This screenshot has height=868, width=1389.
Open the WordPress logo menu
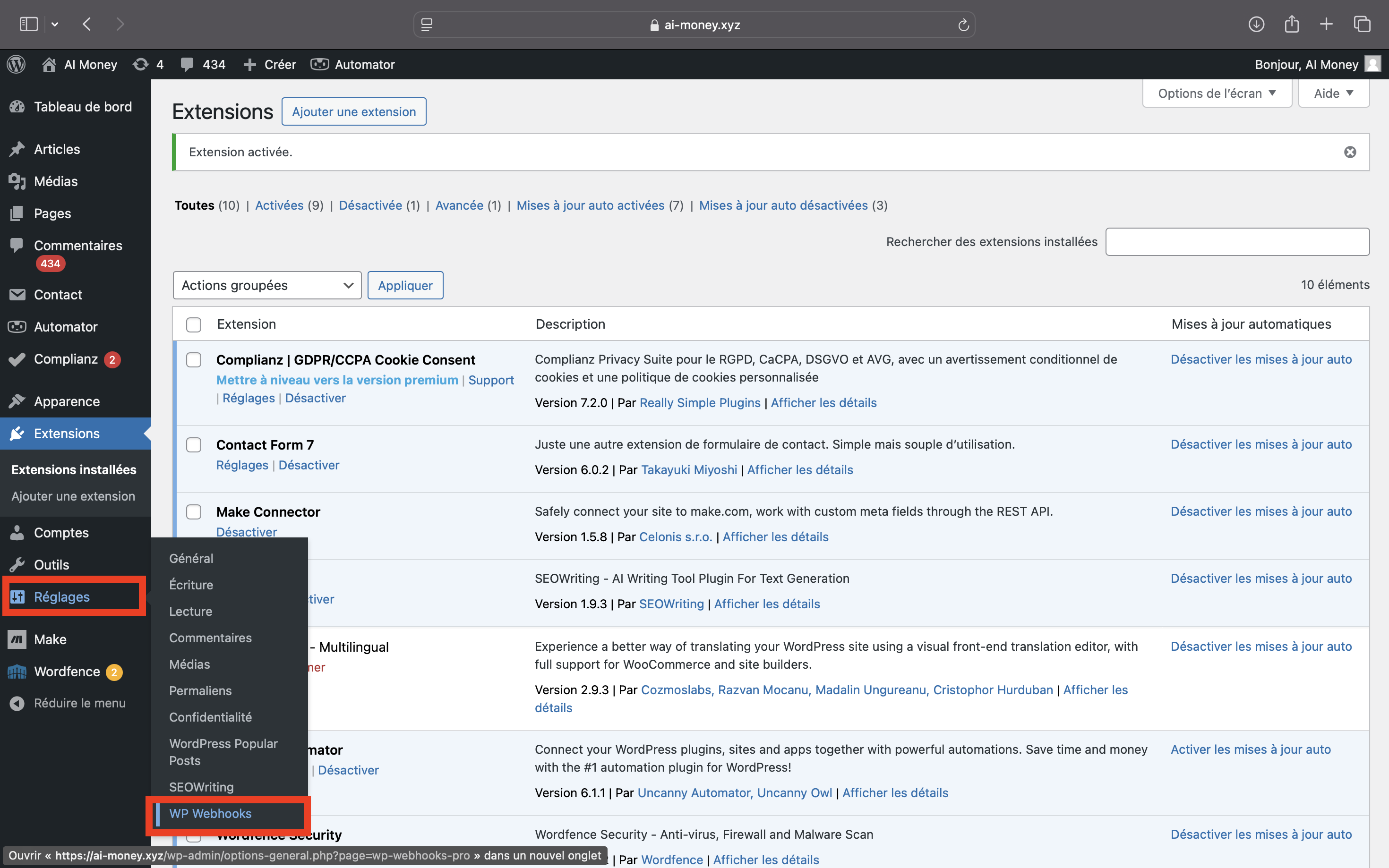tap(17, 64)
